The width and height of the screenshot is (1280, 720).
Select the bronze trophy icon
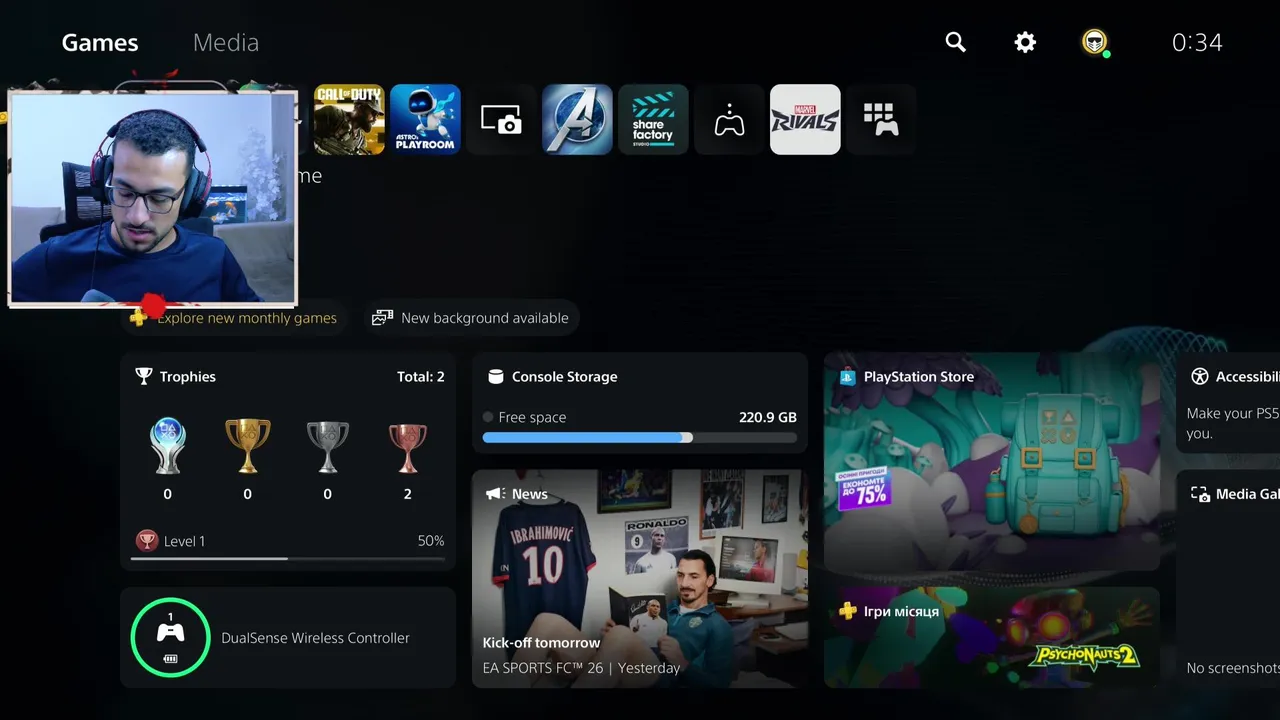(x=407, y=448)
